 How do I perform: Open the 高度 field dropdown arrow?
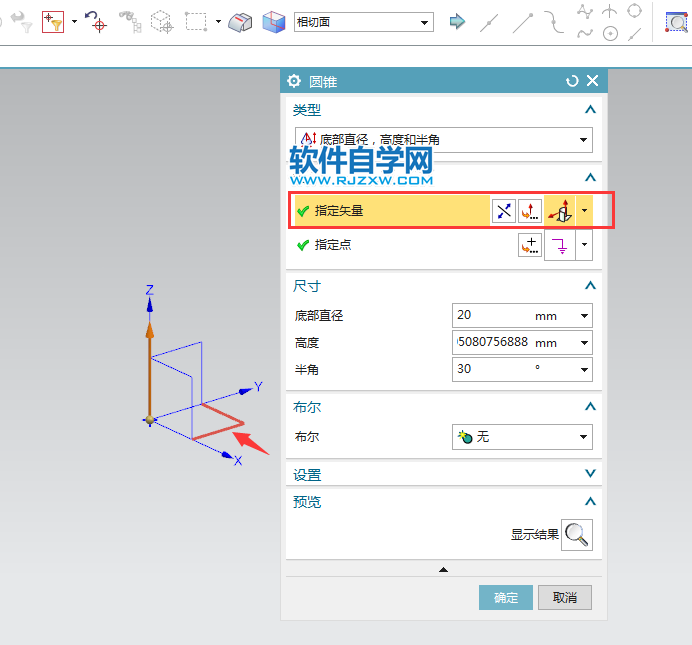click(584, 343)
